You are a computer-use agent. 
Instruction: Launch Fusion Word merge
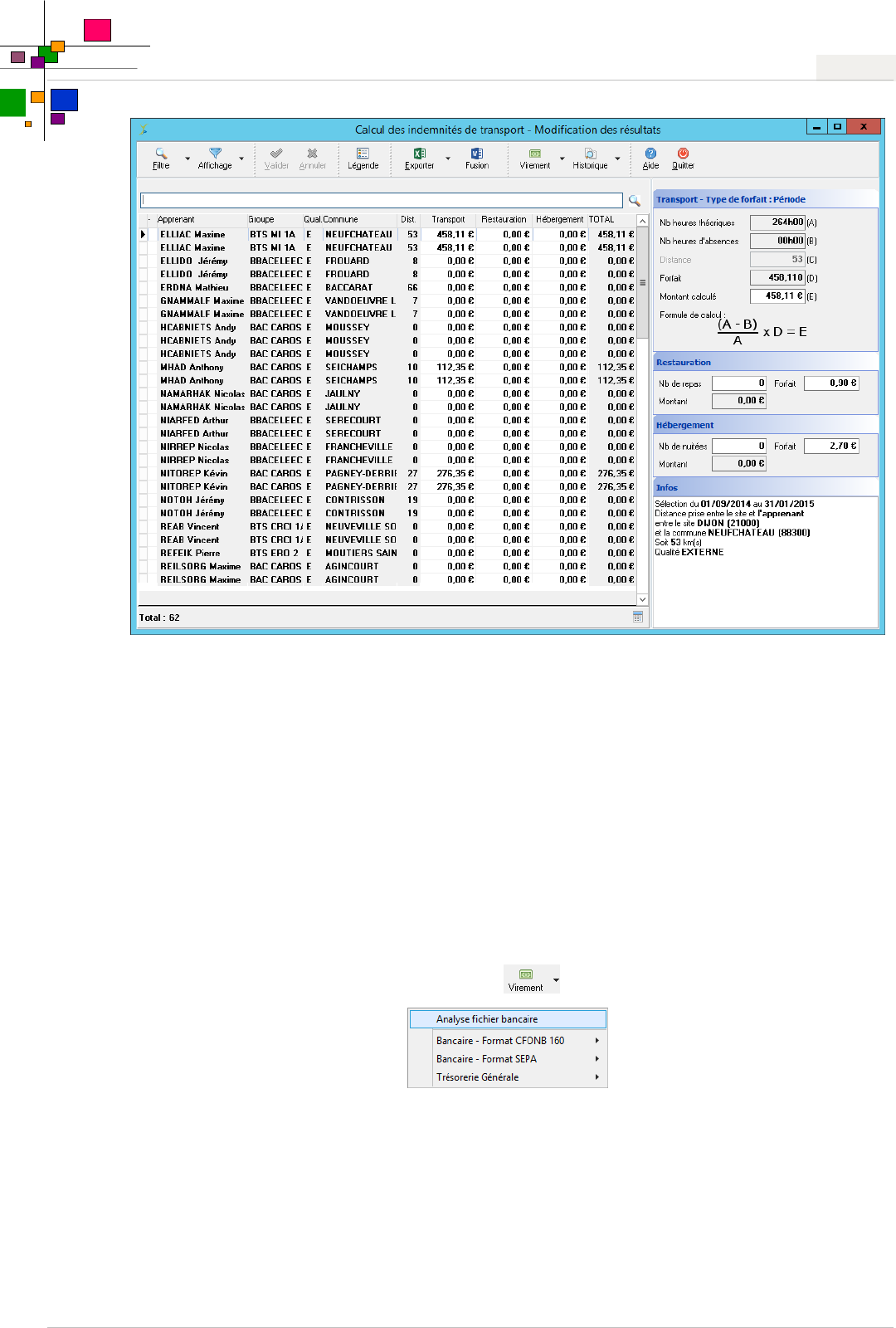(477, 158)
